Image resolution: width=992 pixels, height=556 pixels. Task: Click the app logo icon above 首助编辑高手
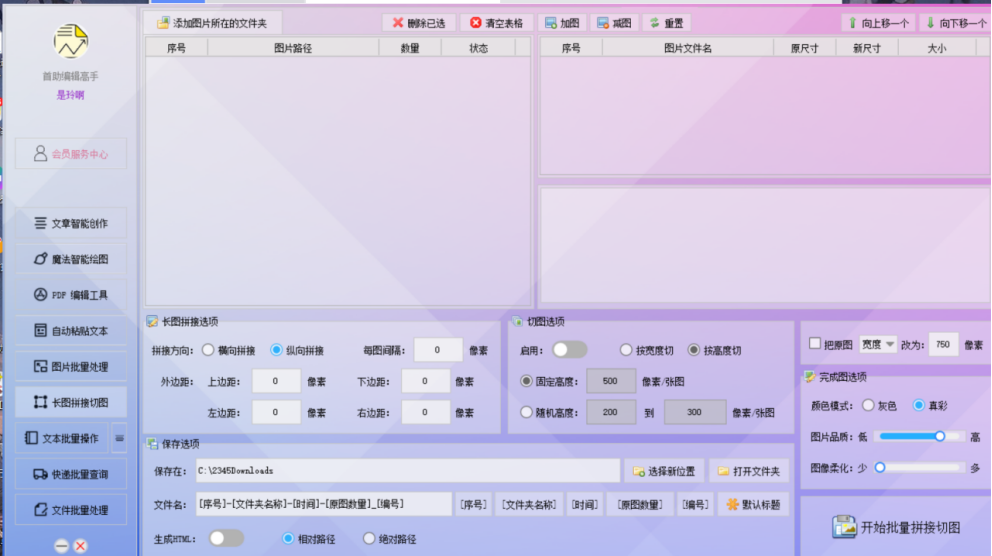coord(70,42)
